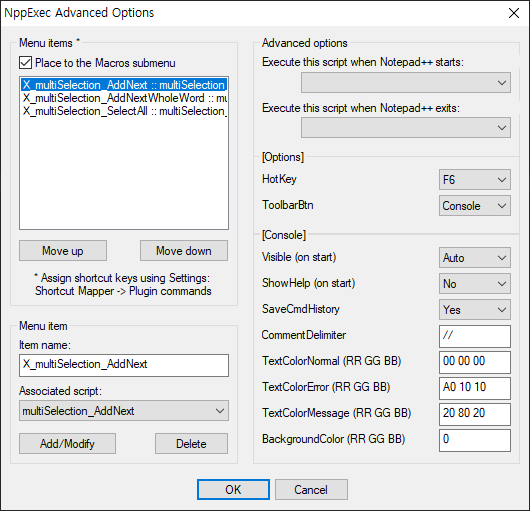Uncheck Place to the Macros submenu
The height and width of the screenshot is (511, 530).
tap(26, 63)
